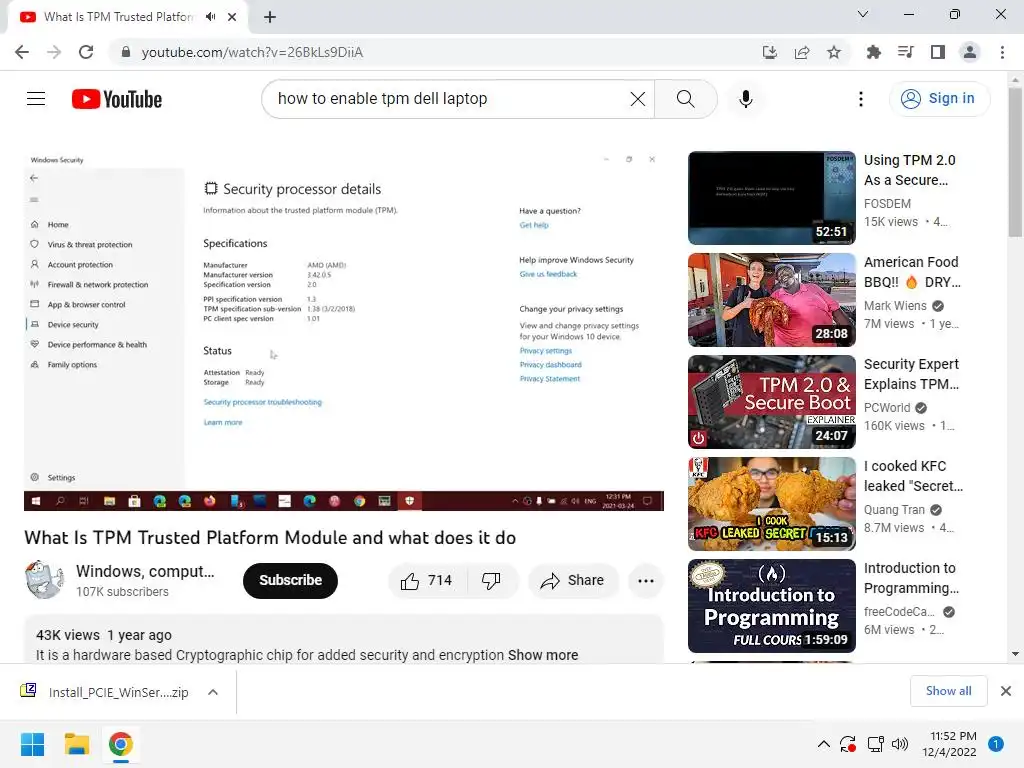
Task: Share this page from address bar
Action: 802,52
